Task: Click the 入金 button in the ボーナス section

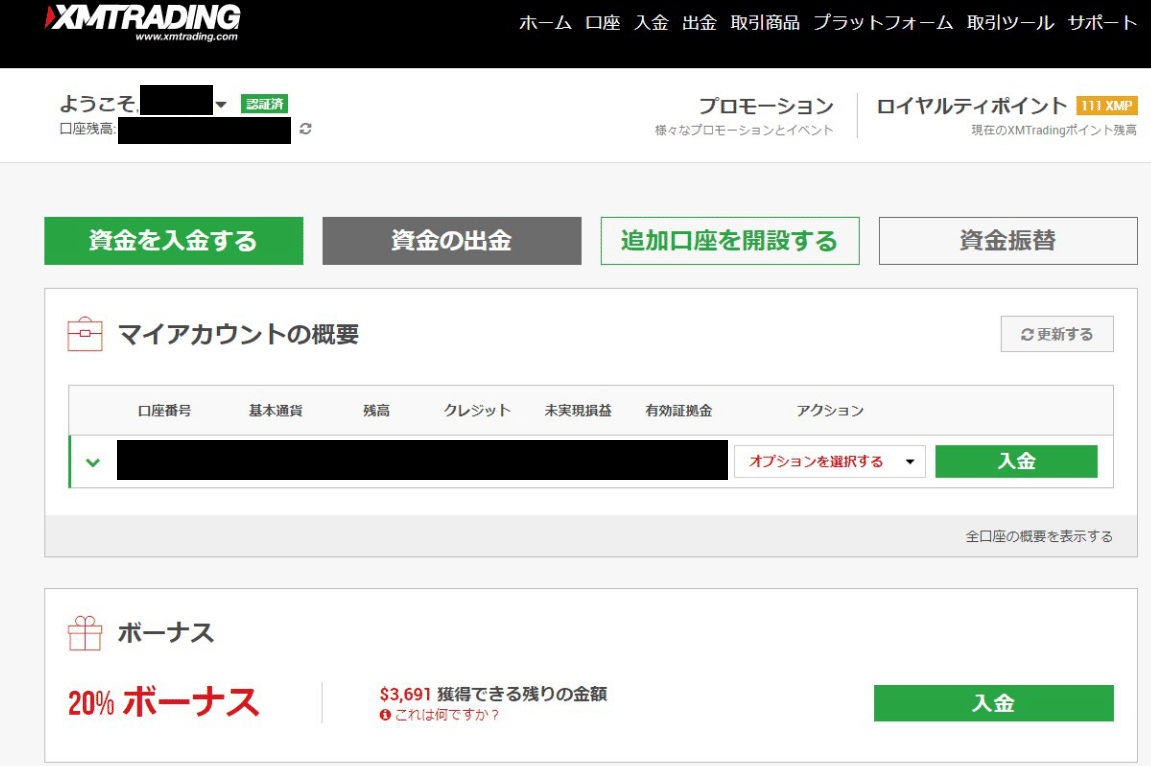Action: (993, 703)
